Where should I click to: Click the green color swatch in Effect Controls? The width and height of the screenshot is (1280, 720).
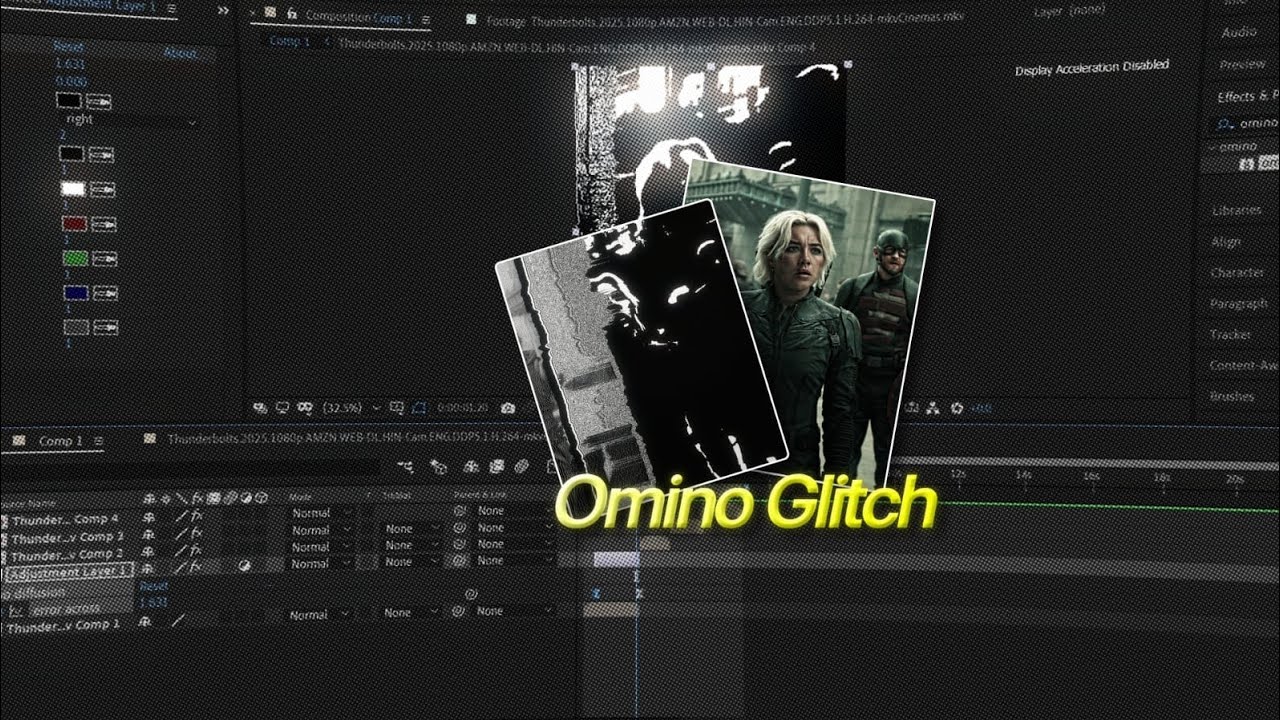click(74, 258)
